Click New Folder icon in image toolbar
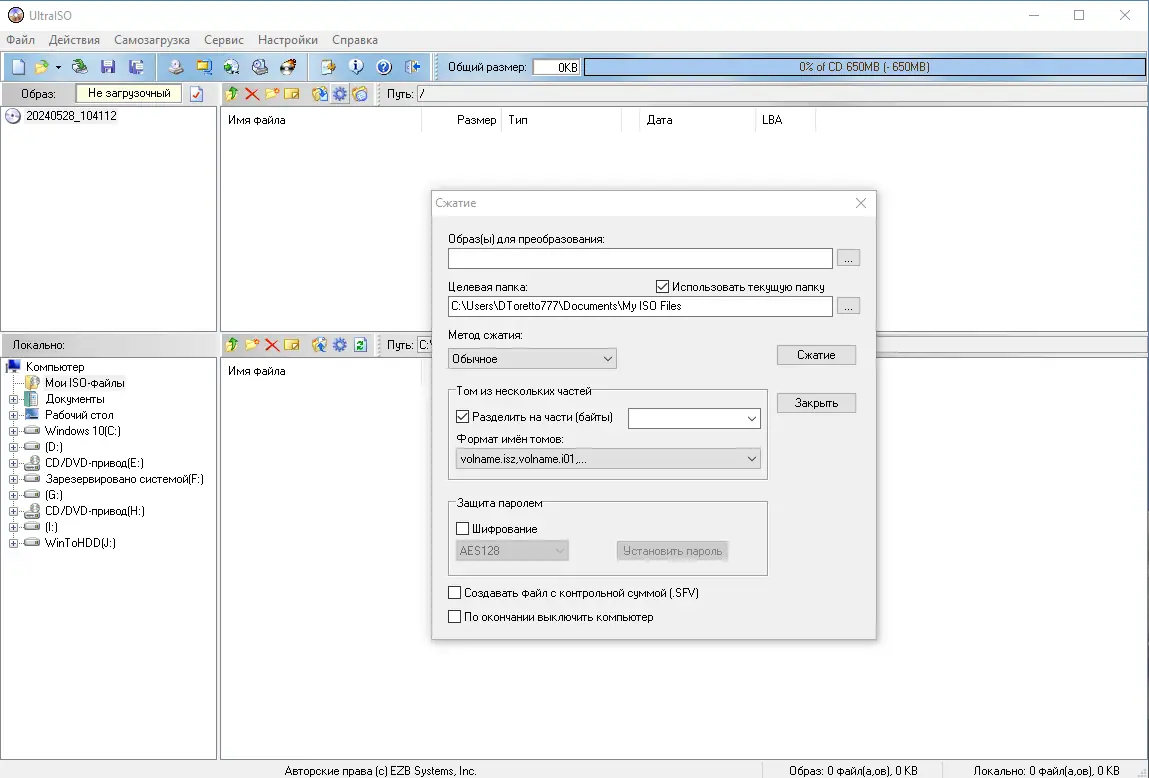1149x778 pixels. coord(272,94)
